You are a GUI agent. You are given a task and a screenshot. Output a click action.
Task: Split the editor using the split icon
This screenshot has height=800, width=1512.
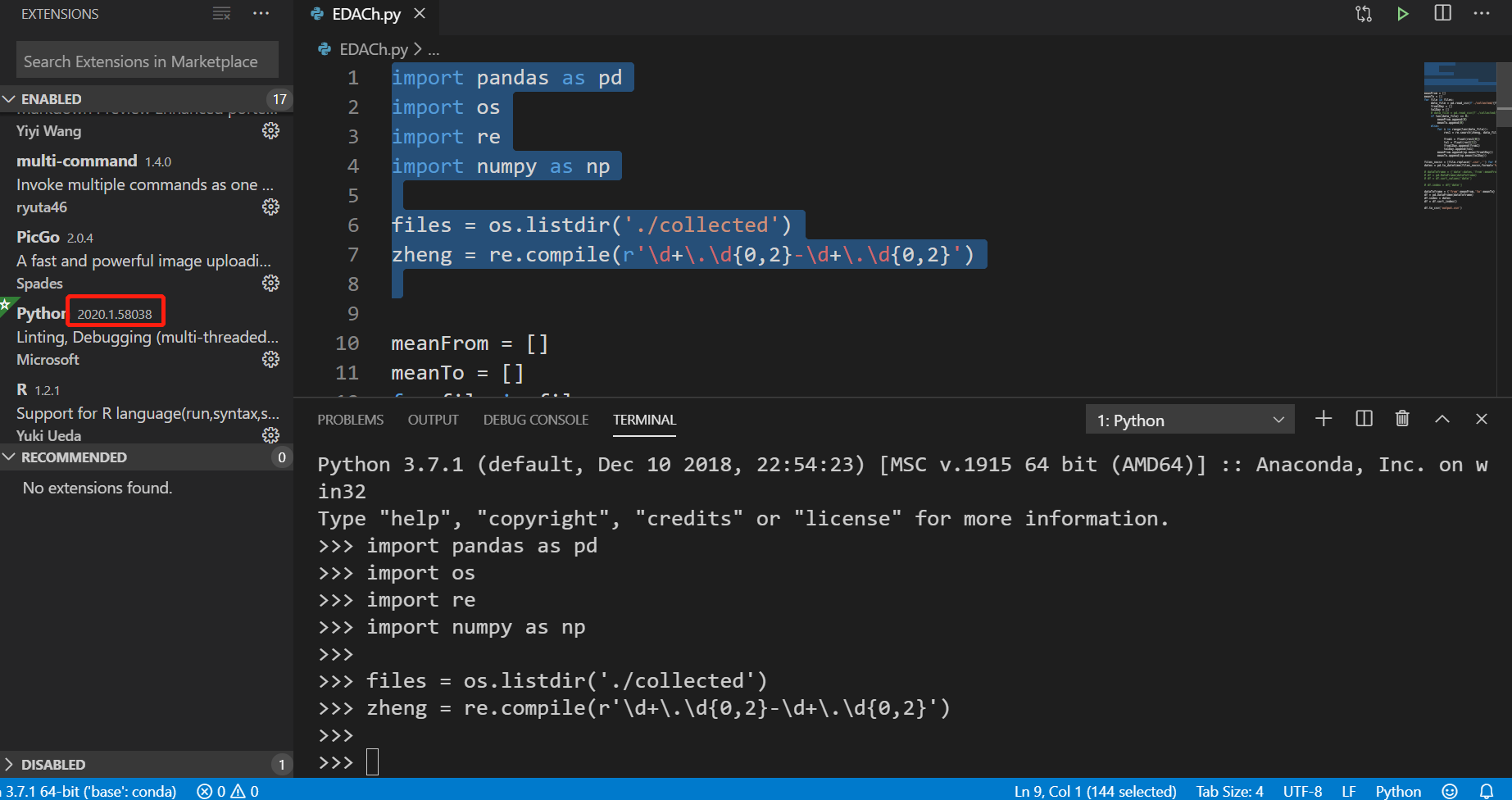tap(1442, 13)
